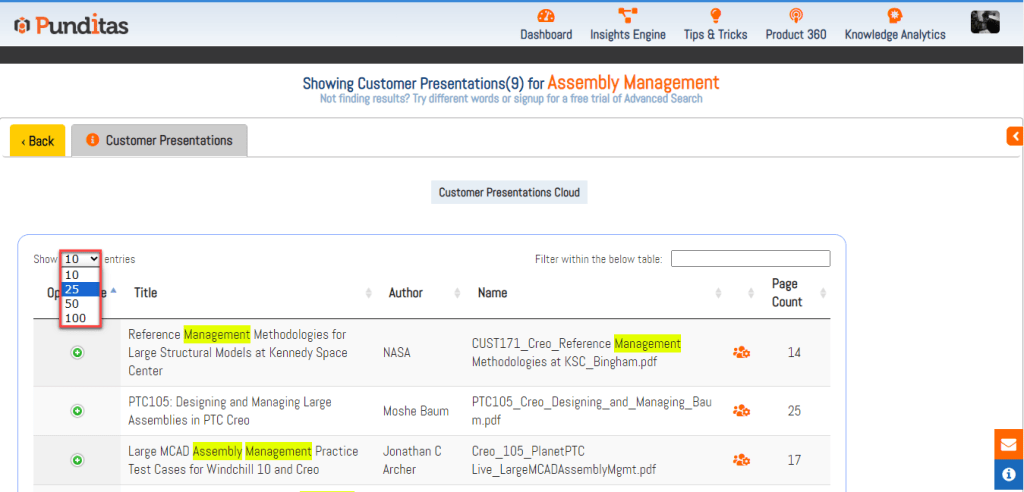Switch to Customer Presentations tab

[x=159, y=141]
